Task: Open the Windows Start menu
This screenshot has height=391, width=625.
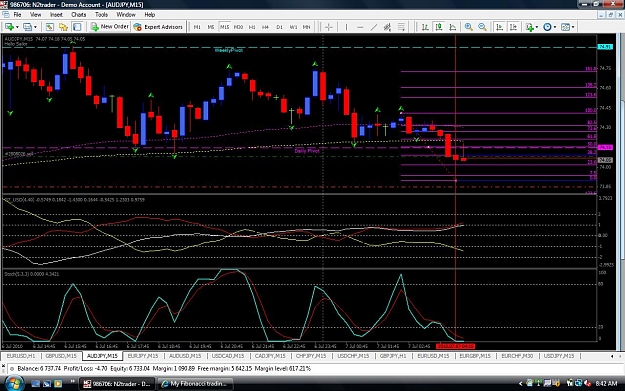Action: [14, 383]
